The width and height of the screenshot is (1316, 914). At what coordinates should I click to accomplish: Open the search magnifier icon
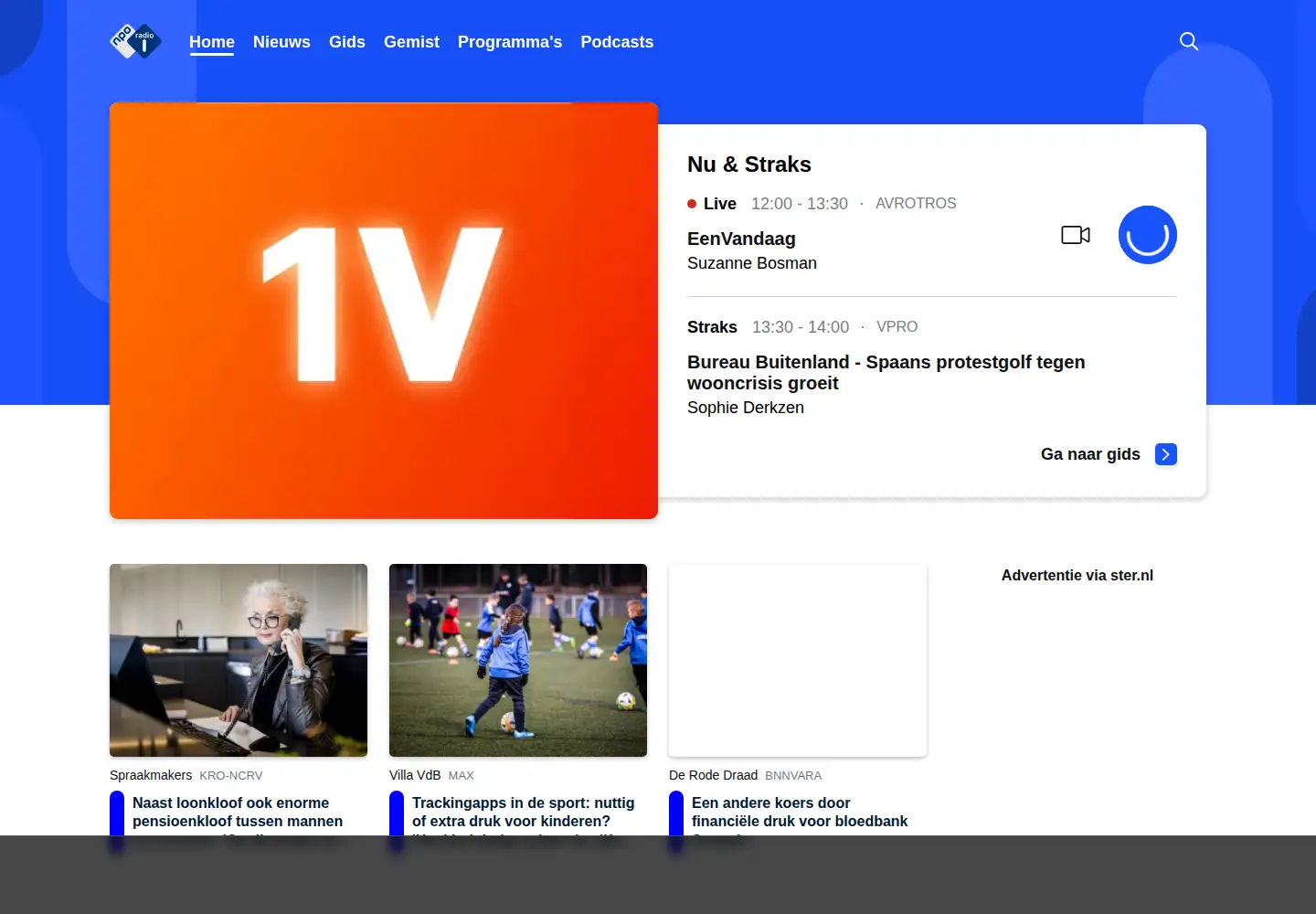(x=1189, y=41)
